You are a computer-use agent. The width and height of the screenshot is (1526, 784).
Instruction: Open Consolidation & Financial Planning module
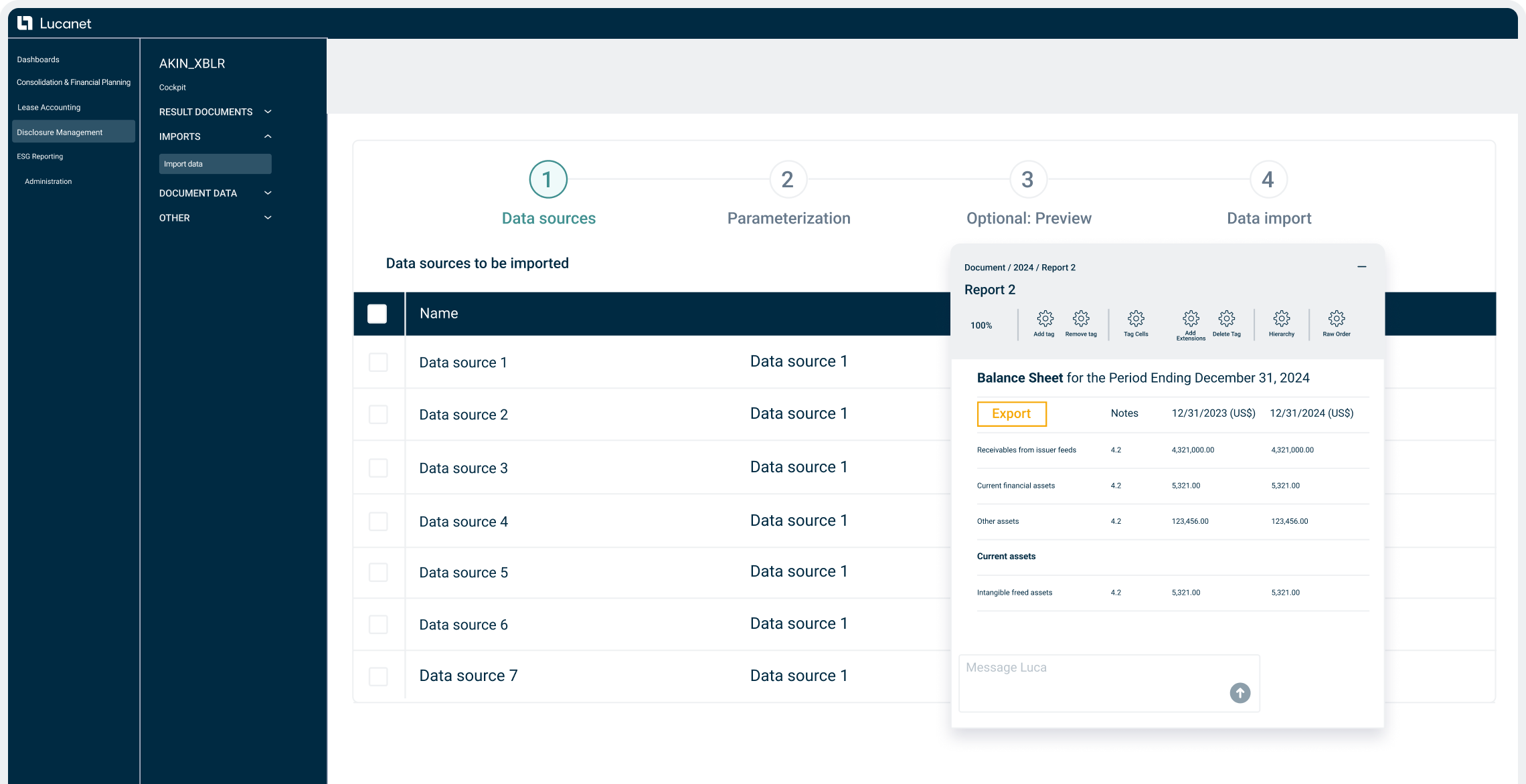(74, 82)
